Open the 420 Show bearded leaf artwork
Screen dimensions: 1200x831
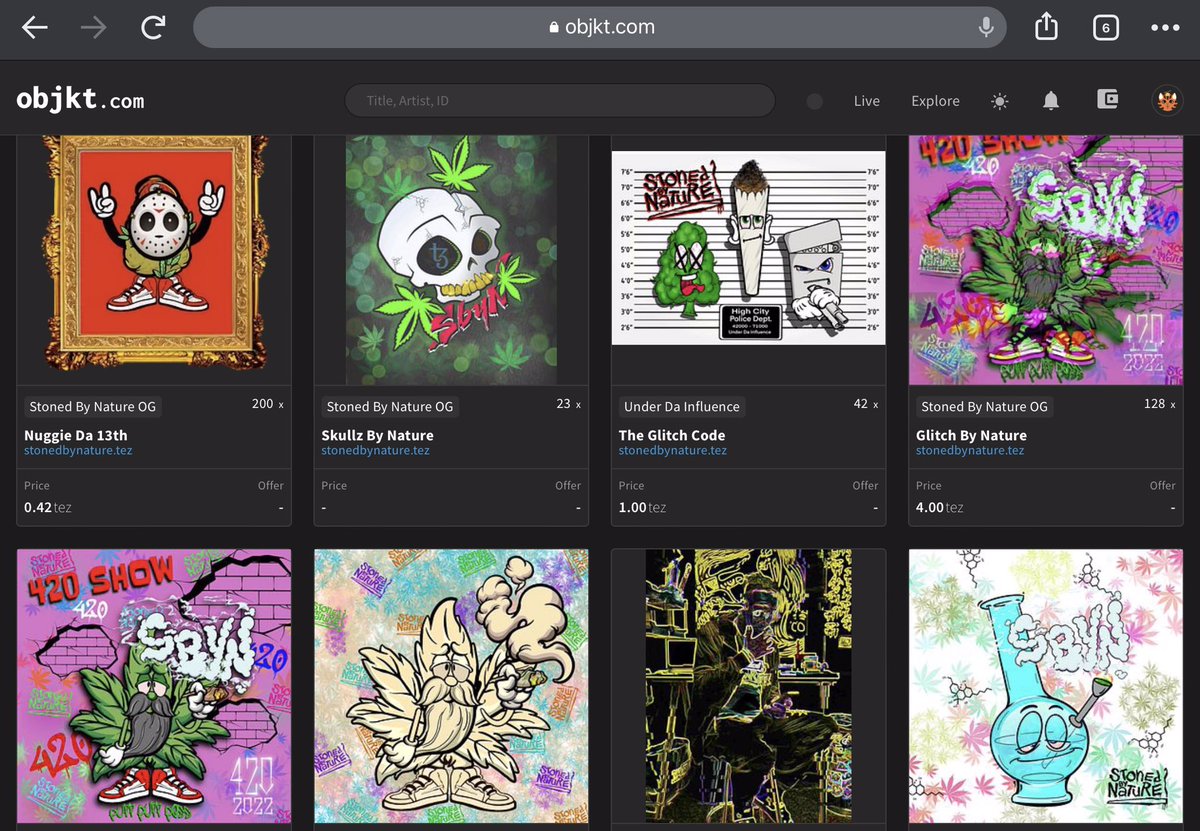click(x=154, y=686)
